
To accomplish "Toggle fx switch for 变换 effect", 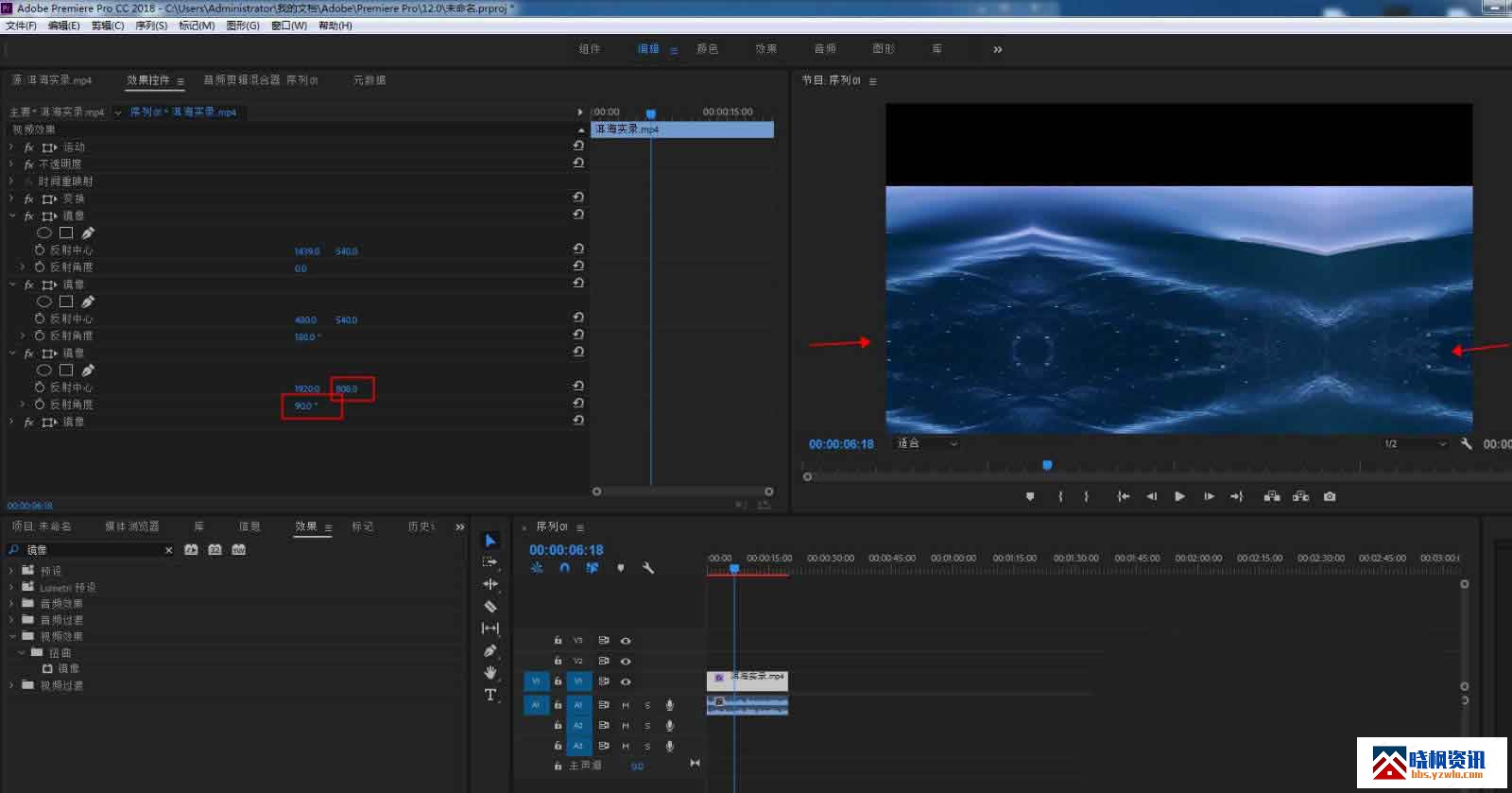I will (28, 198).
